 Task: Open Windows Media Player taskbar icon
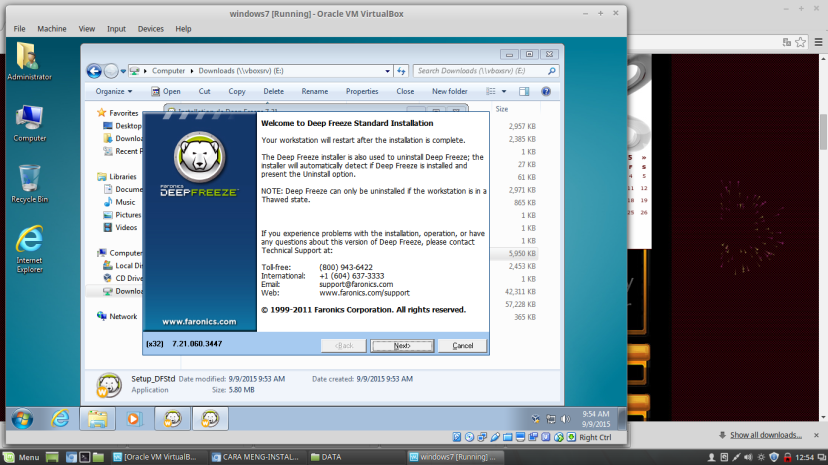134,419
